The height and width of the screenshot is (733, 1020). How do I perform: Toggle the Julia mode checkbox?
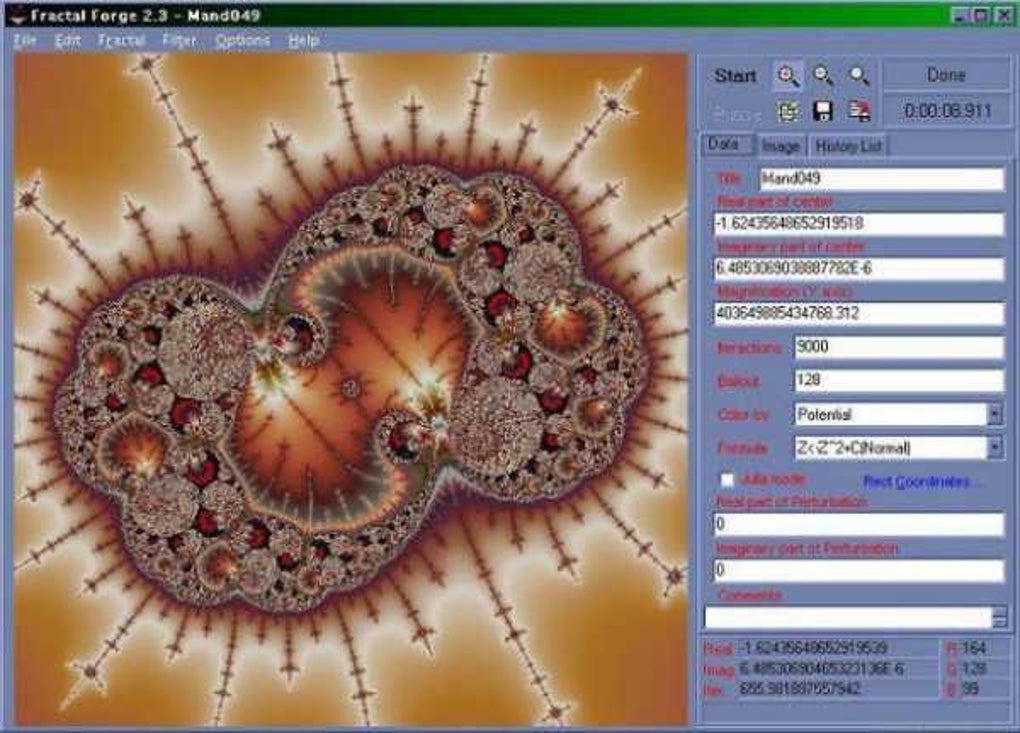pyautogui.click(x=727, y=480)
